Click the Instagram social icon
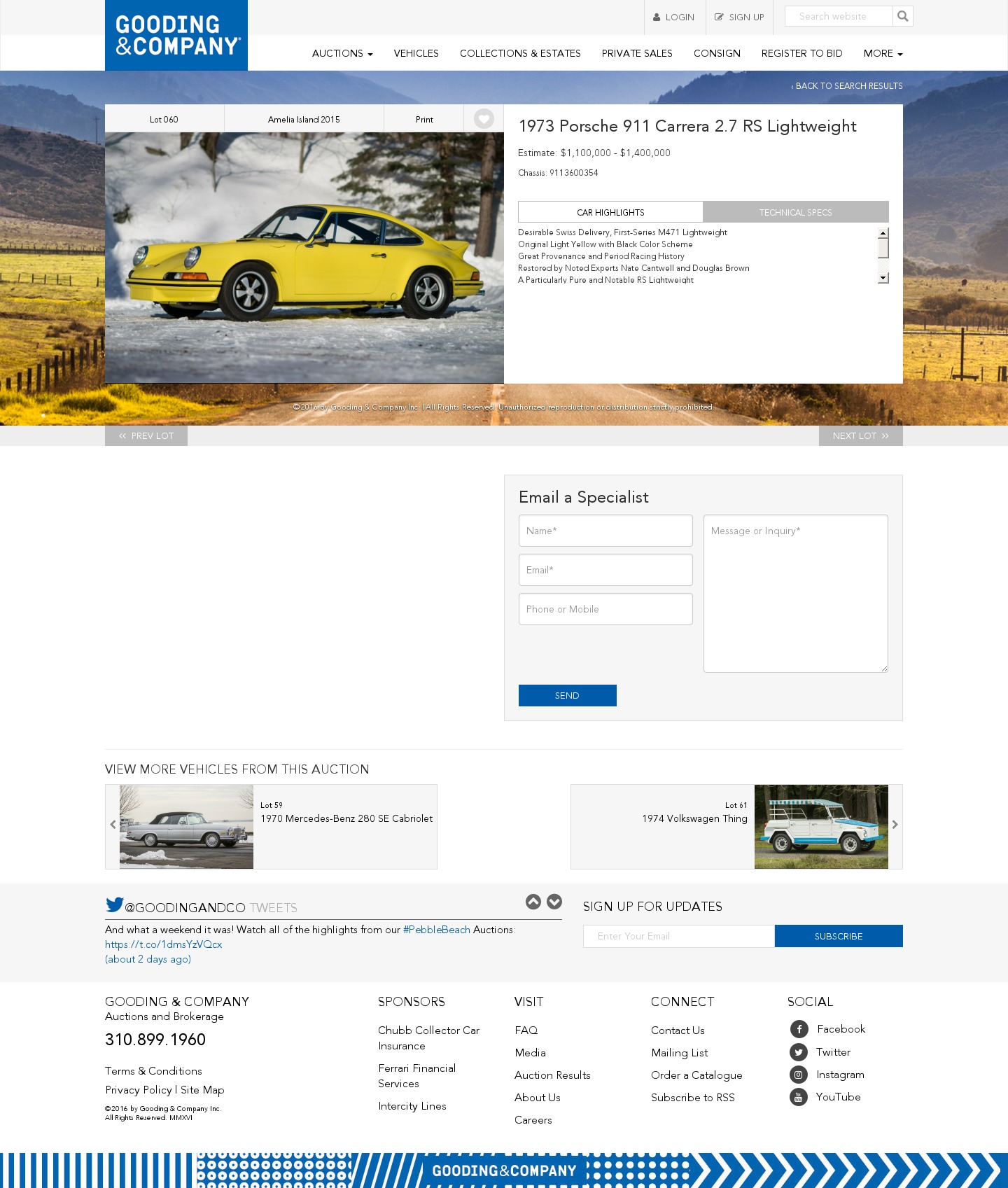1008x1188 pixels. tap(799, 1075)
